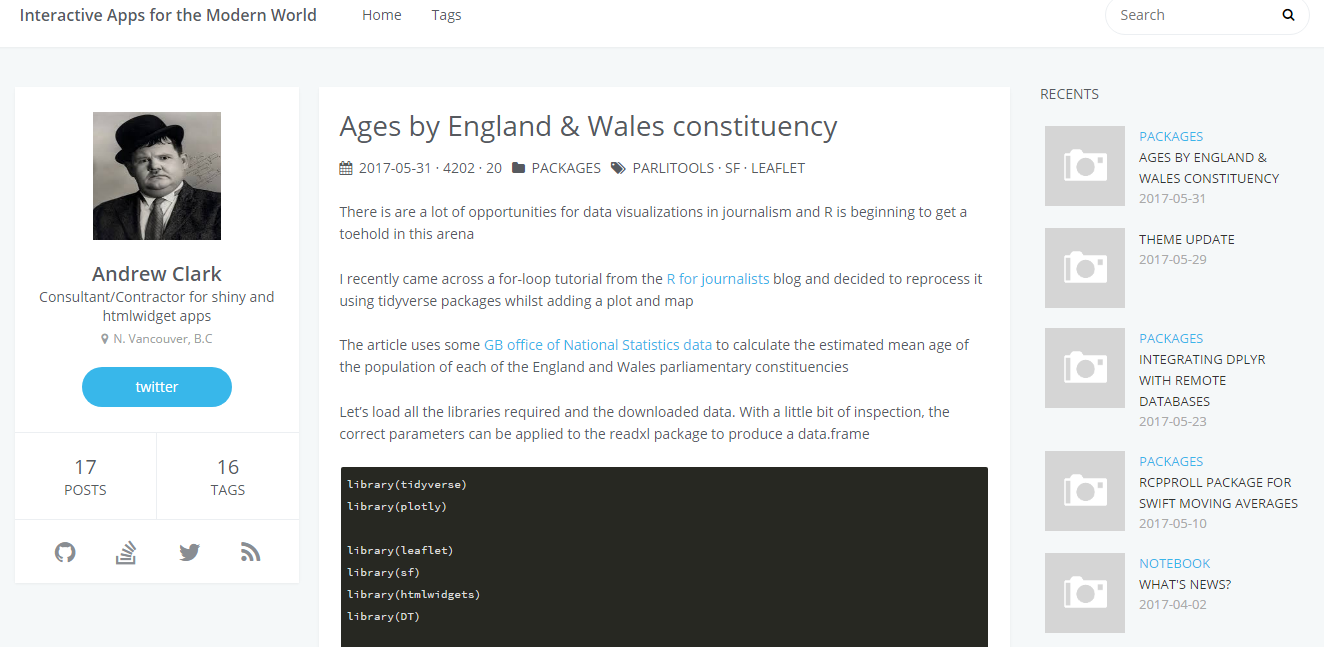This screenshot has width=1324, height=647.
Task: Click the author profile photo
Action: [x=157, y=176]
